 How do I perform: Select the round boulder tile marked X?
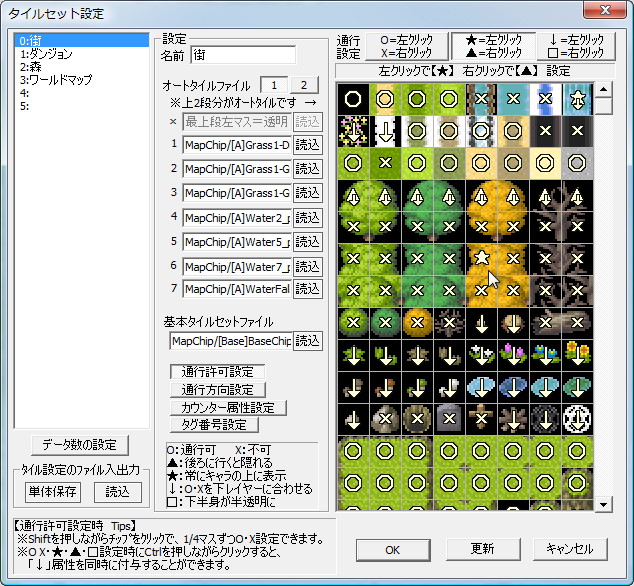tap(385, 419)
